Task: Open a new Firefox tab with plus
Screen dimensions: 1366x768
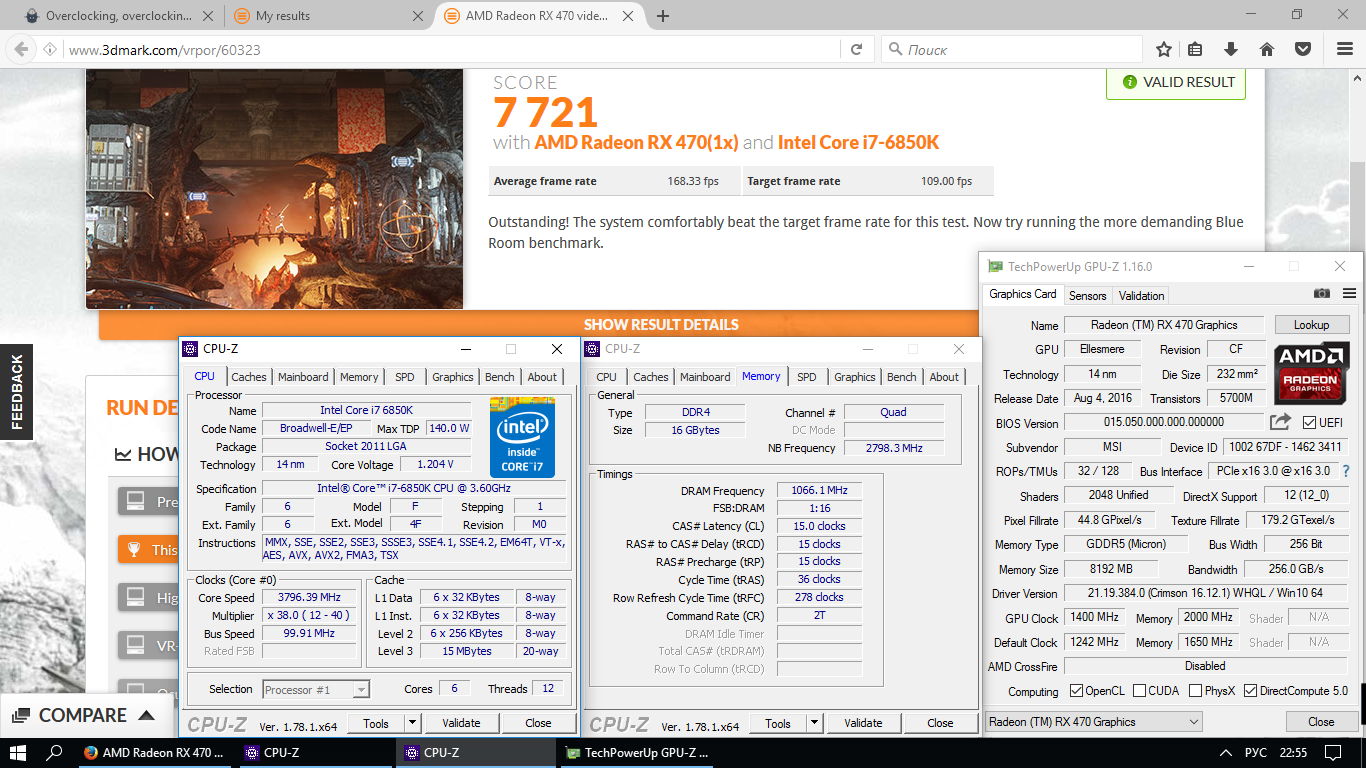Action: click(x=663, y=16)
